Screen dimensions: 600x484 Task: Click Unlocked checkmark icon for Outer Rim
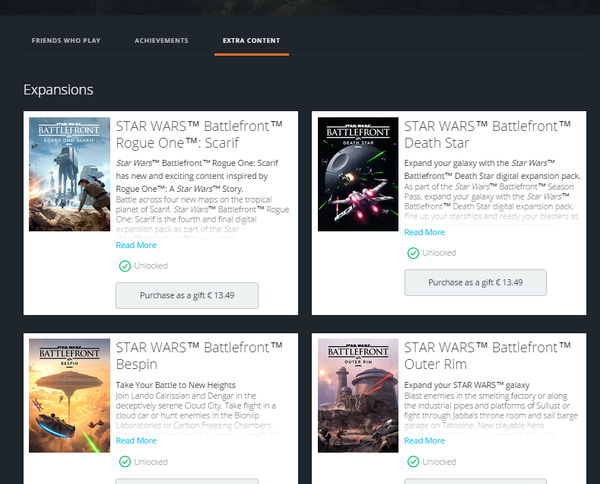point(413,462)
